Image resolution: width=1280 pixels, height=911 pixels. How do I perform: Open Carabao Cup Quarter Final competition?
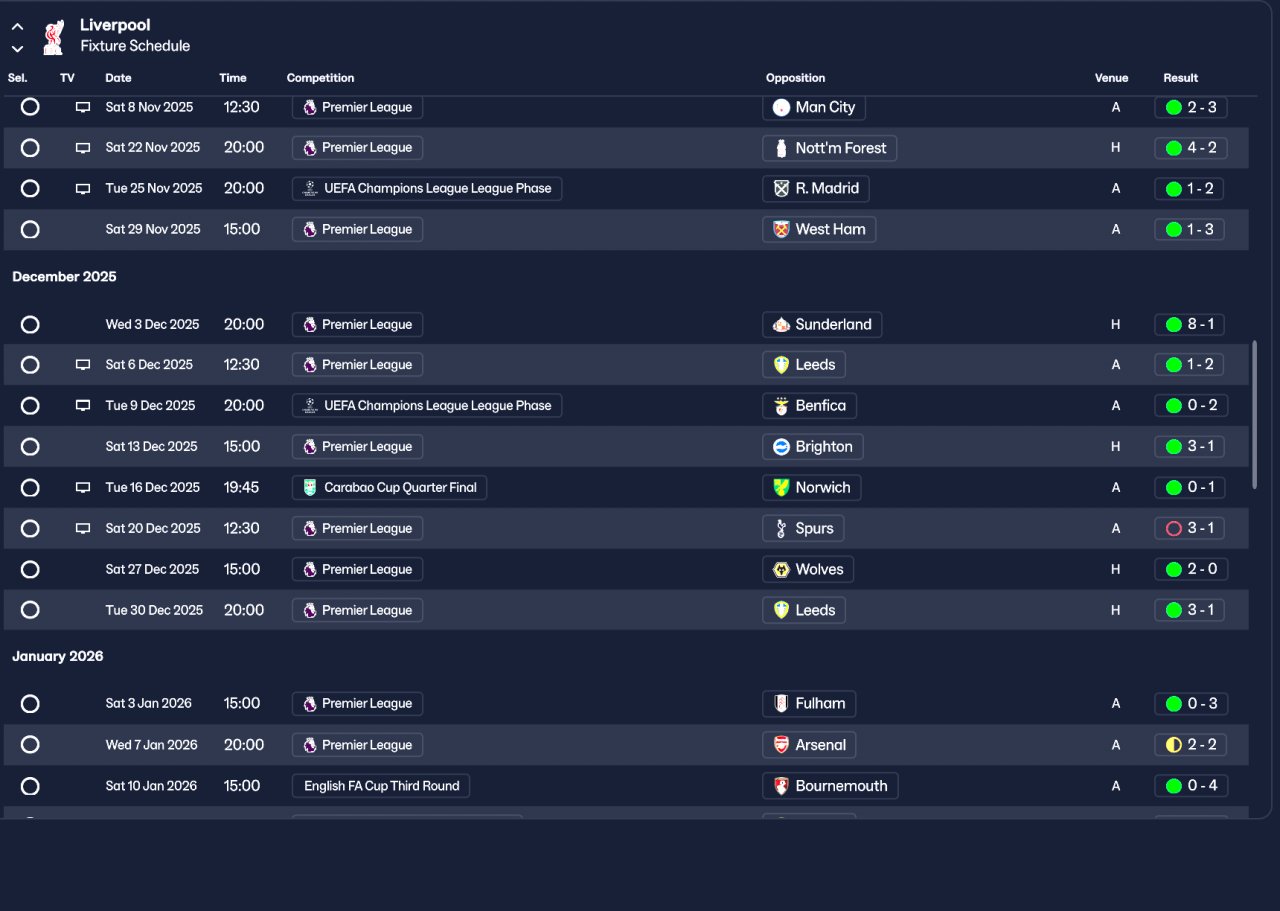pos(389,488)
